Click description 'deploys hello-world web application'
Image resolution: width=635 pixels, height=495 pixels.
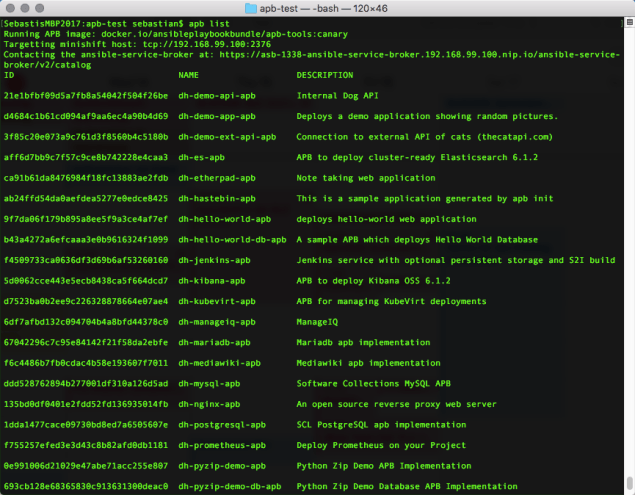click(x=386, y=219)
